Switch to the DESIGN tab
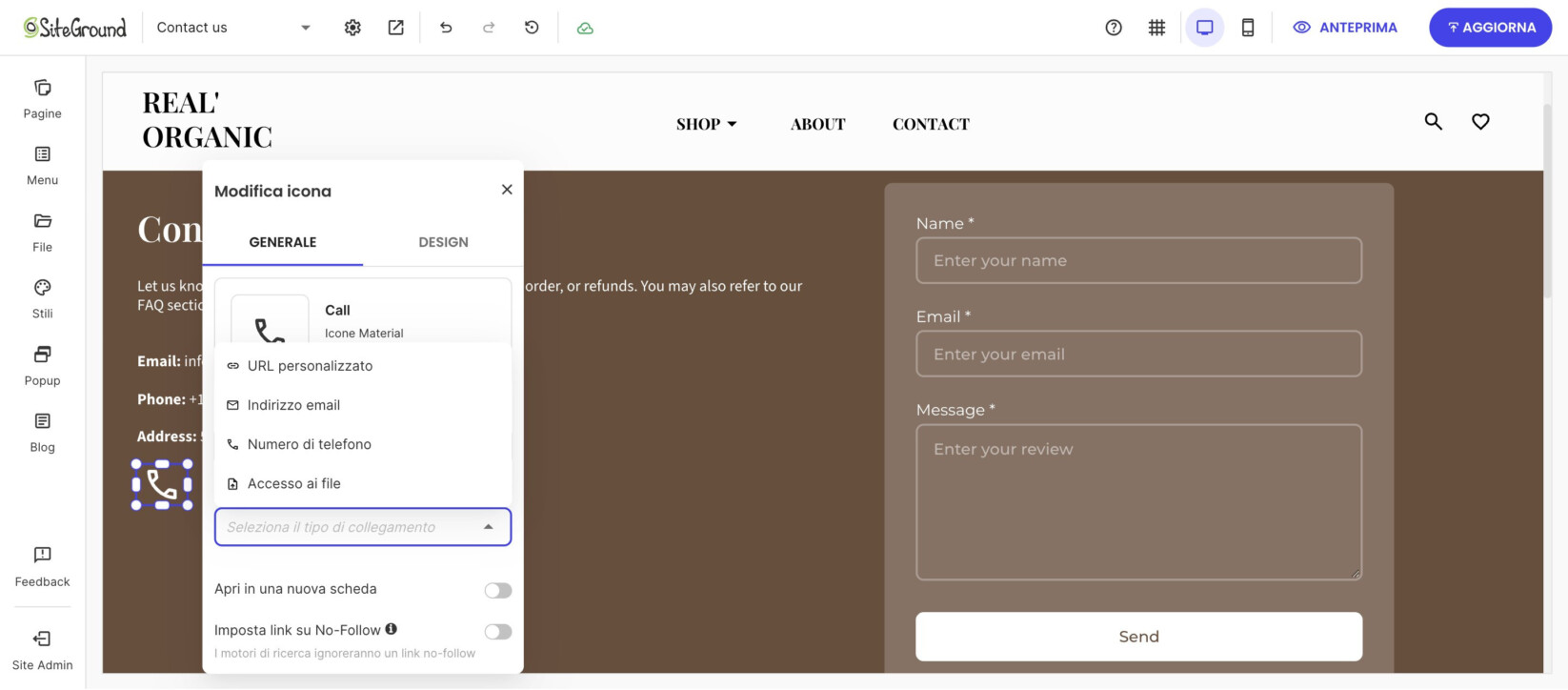Image resolution: width=1568 pixels, height=690 pixels. (x=443, y=242)
